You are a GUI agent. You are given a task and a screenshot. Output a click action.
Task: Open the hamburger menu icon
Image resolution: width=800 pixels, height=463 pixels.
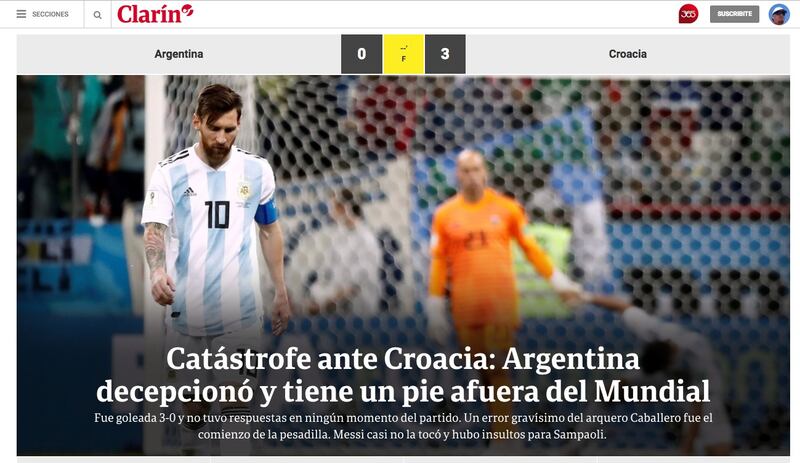[21, 14]
